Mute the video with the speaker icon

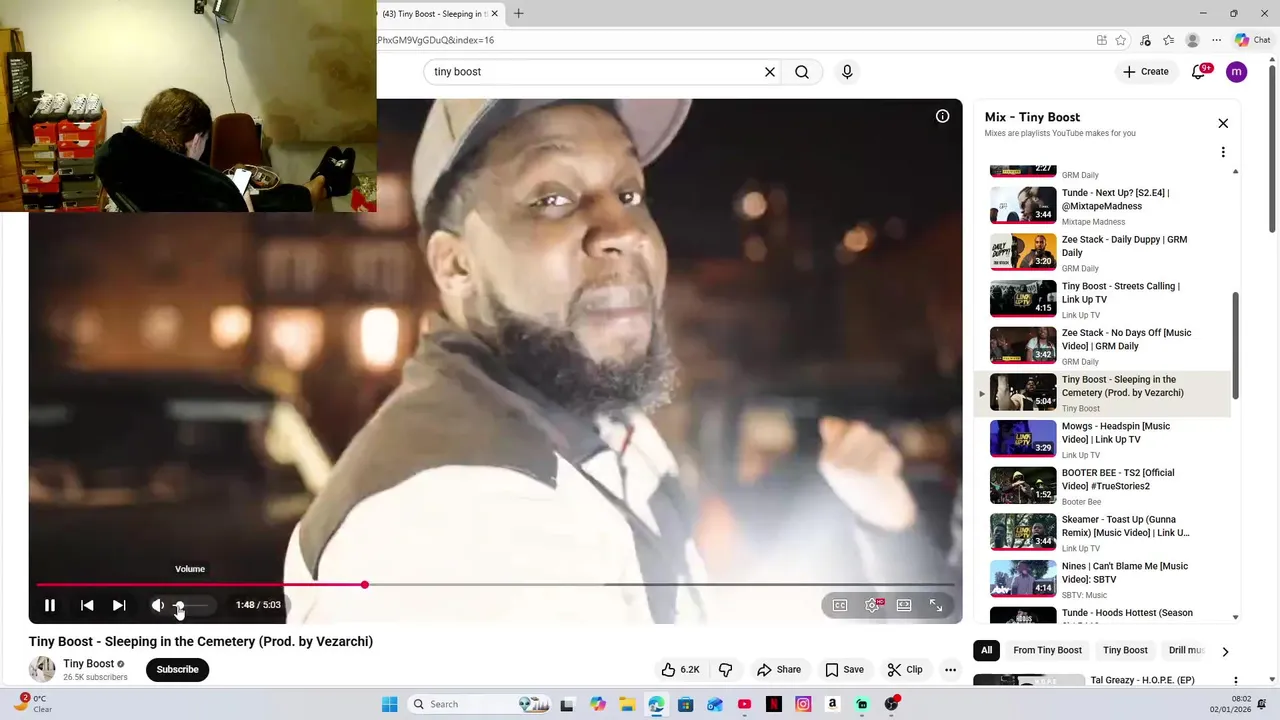[157, 605]
